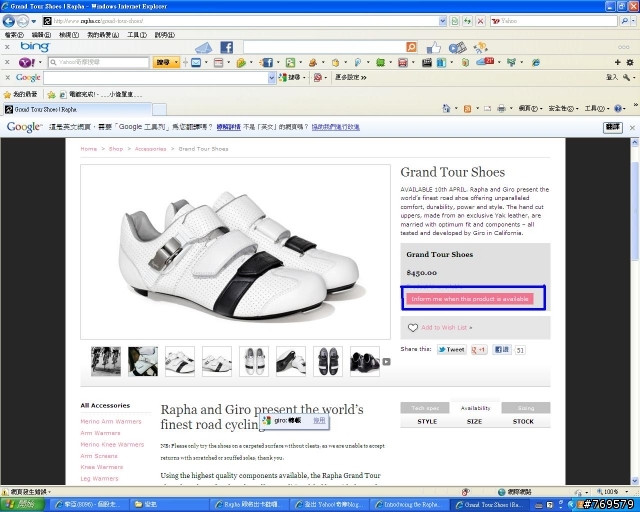Switch to the Sizing tab
This screenshot has width=640, height=512.
[526, 408]
